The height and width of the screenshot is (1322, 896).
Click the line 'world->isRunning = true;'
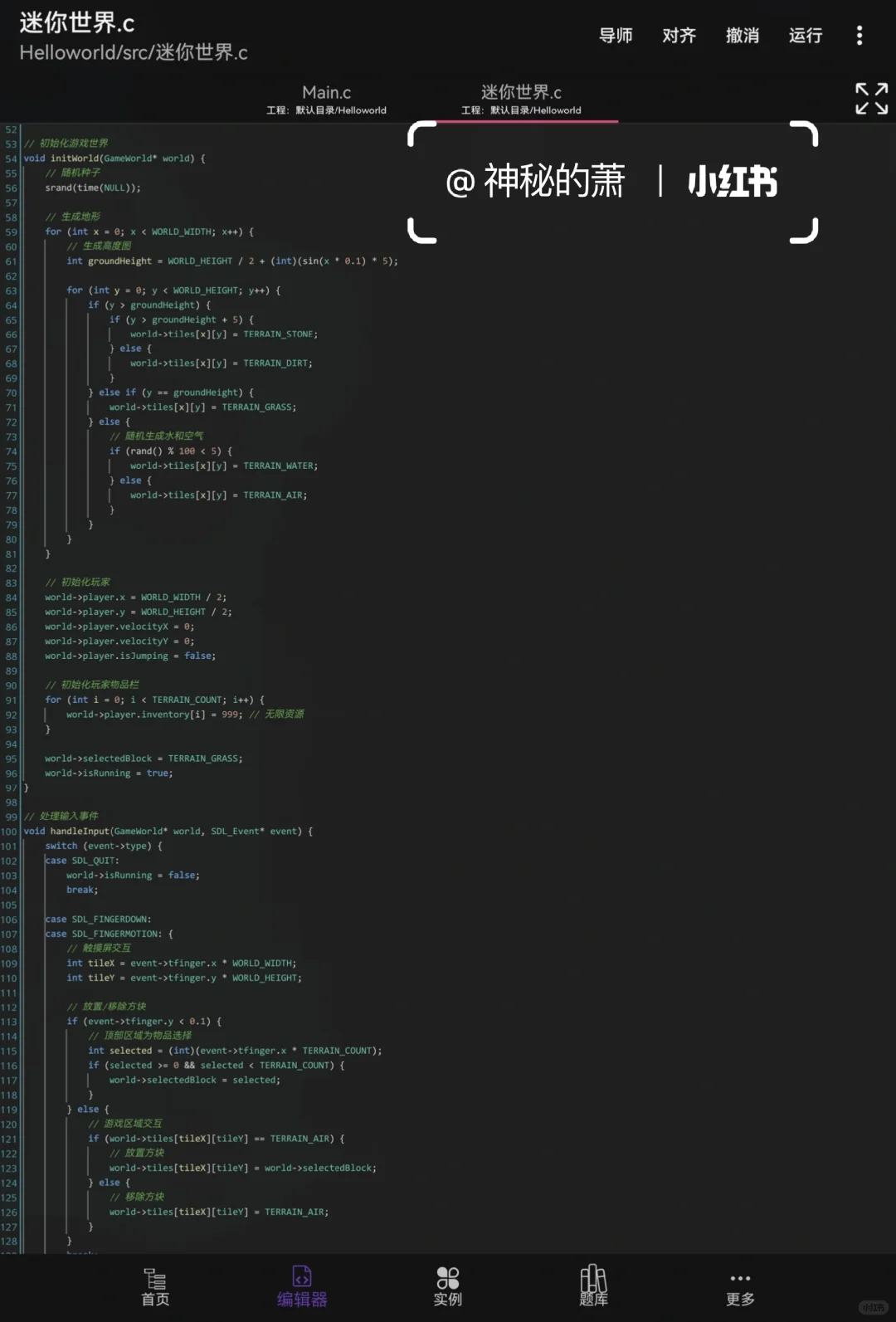[x=109, y=773]
